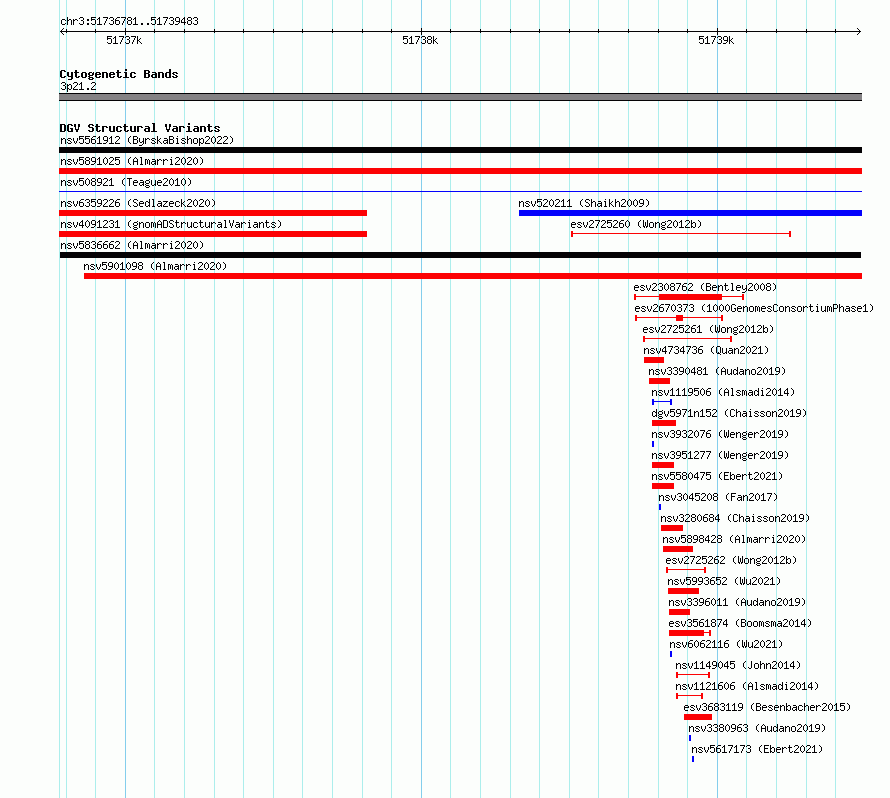Click the nsv5993652 (Wu2021) label
Viewport: 890px width, 798px height.
(724, 581)
